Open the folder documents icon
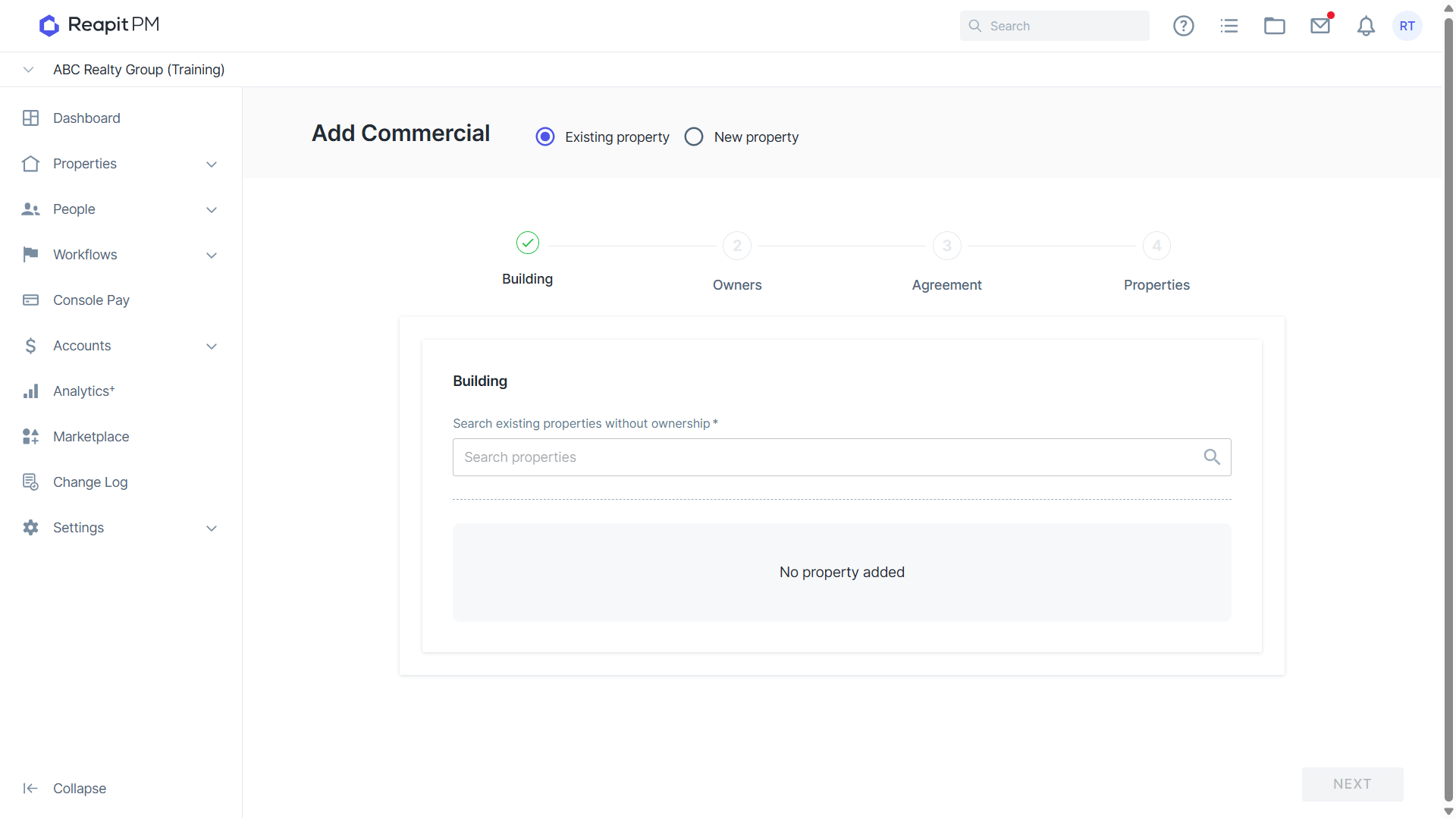 (1274, 26)
